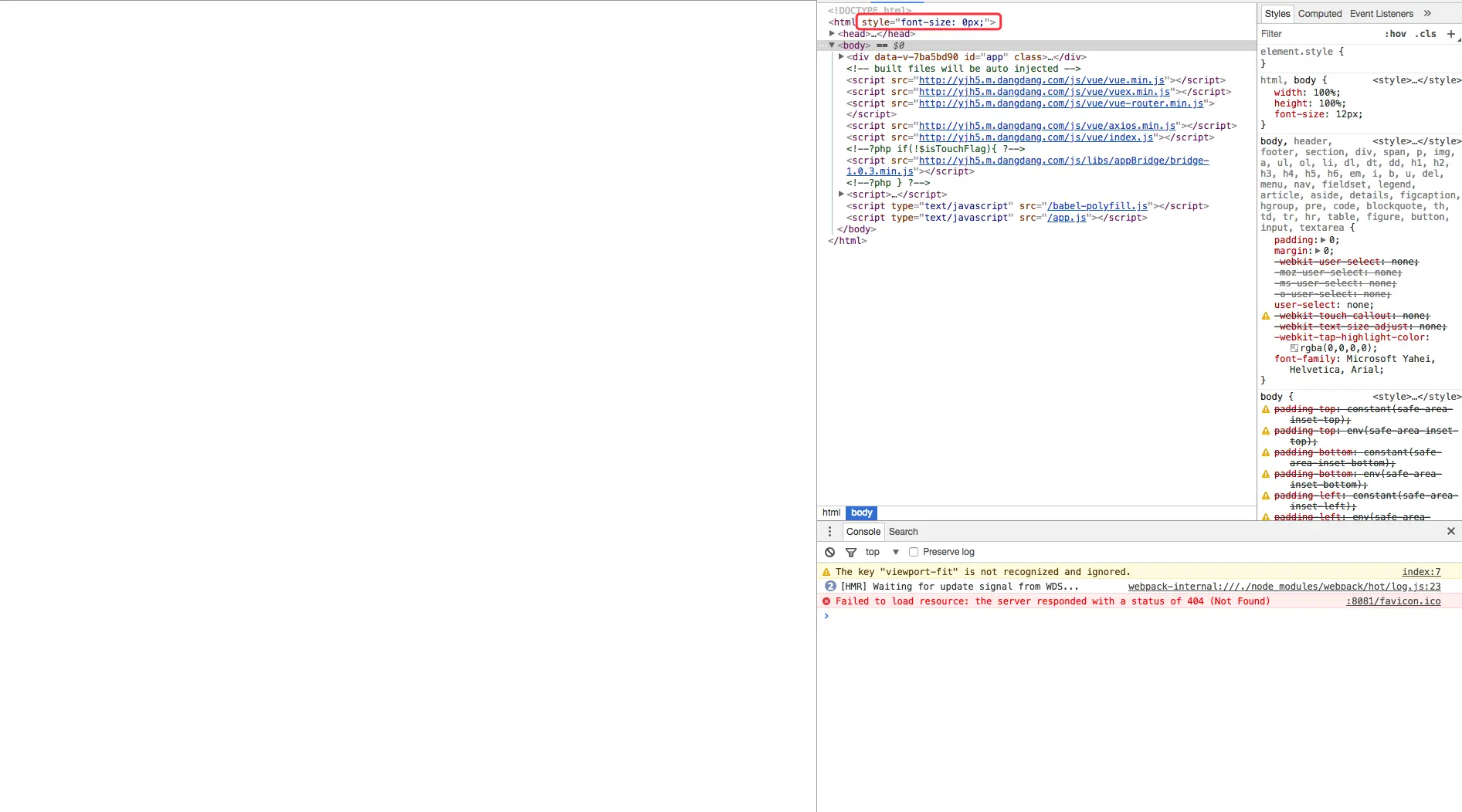Select the Search drawer tab
Screen dimensions: 1462x812
(x=903, y=532)
